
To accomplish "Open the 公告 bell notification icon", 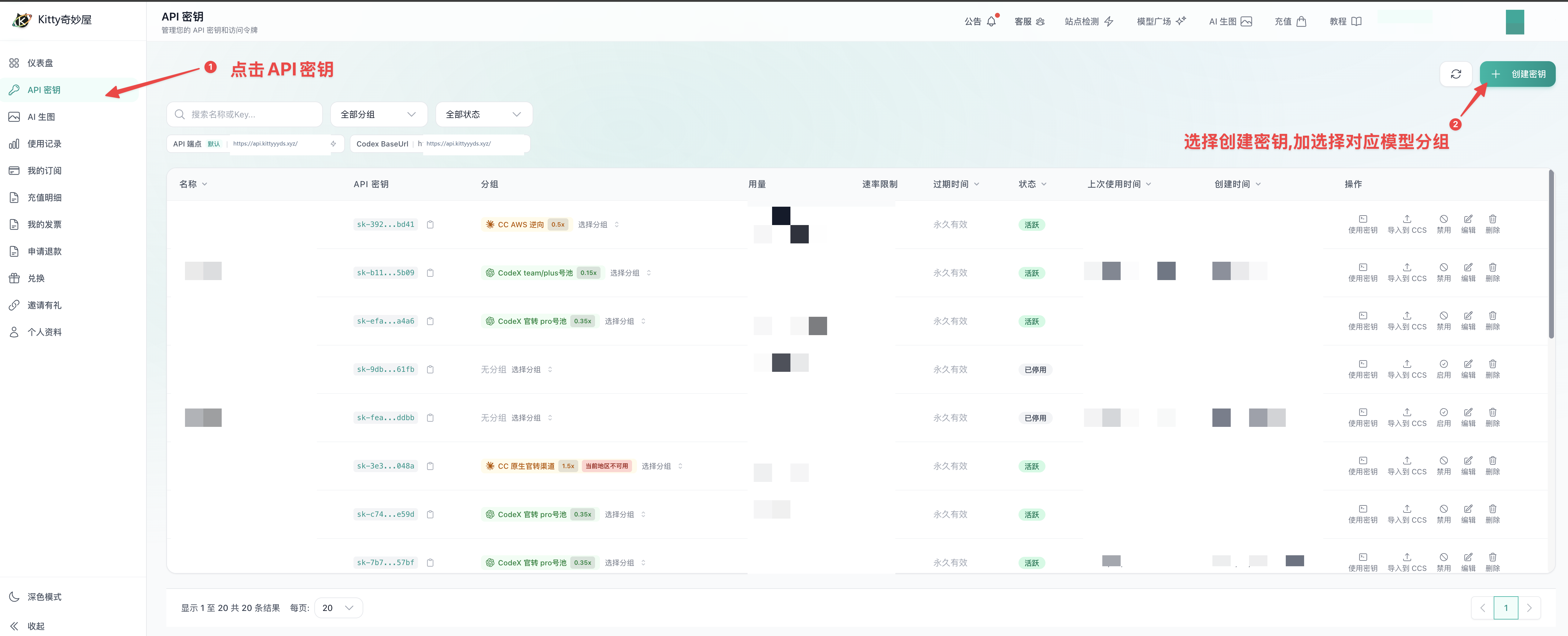I will click(992, 21).
